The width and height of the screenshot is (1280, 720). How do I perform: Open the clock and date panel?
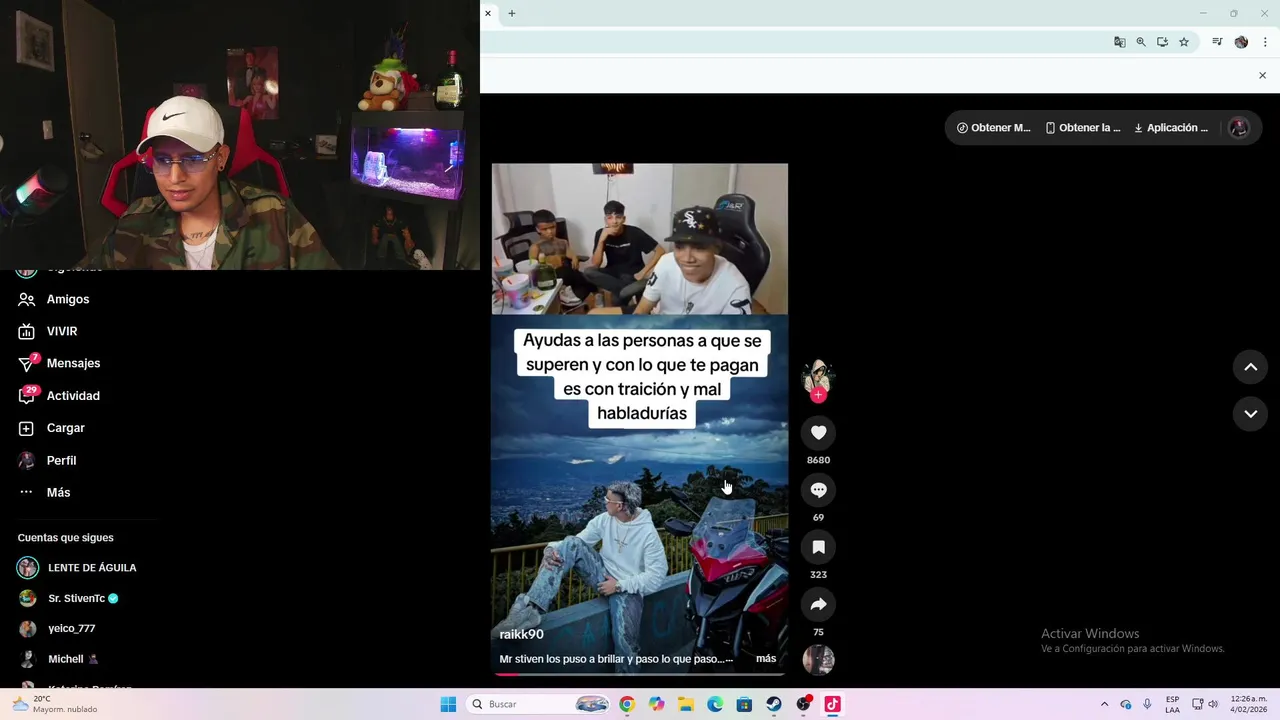(1248, 704)
